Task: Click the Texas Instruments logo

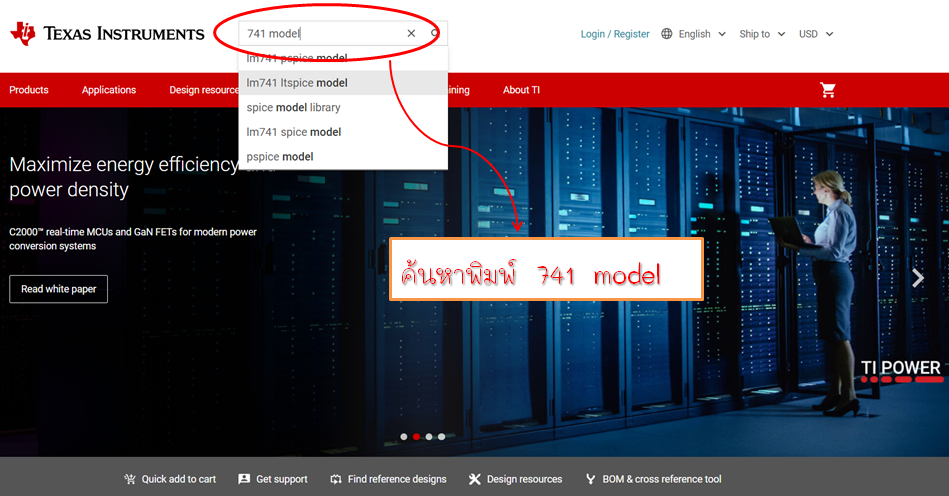Action: point(107,34)
